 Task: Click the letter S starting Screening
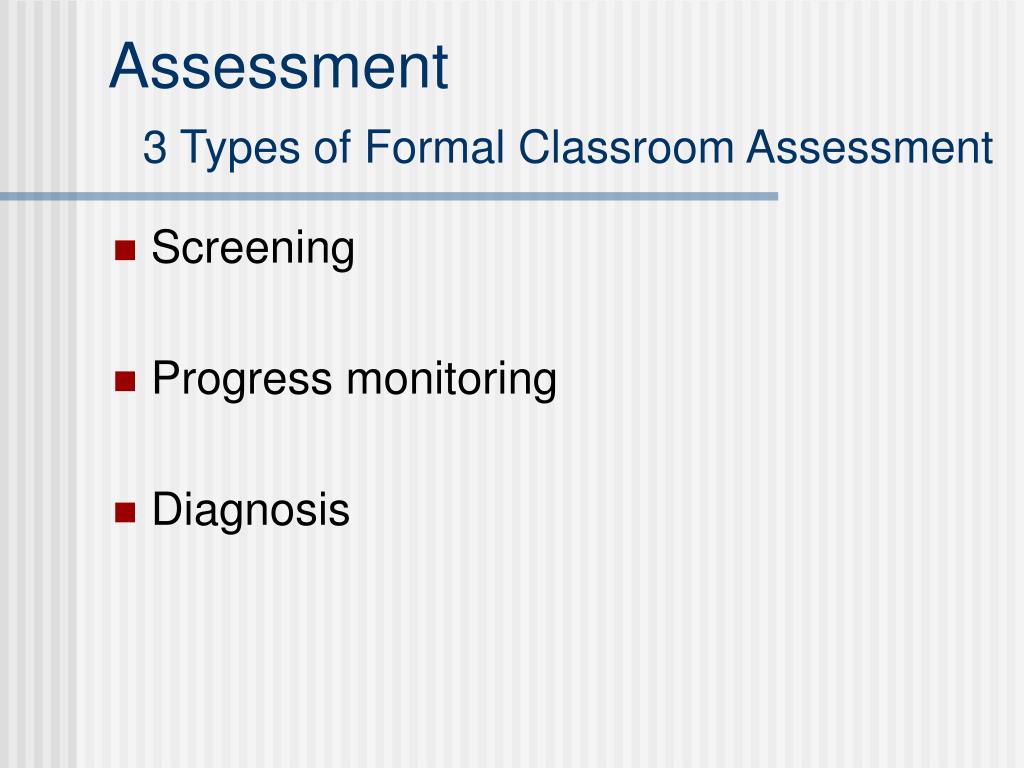pyautogui.click(x=165, y=246)
